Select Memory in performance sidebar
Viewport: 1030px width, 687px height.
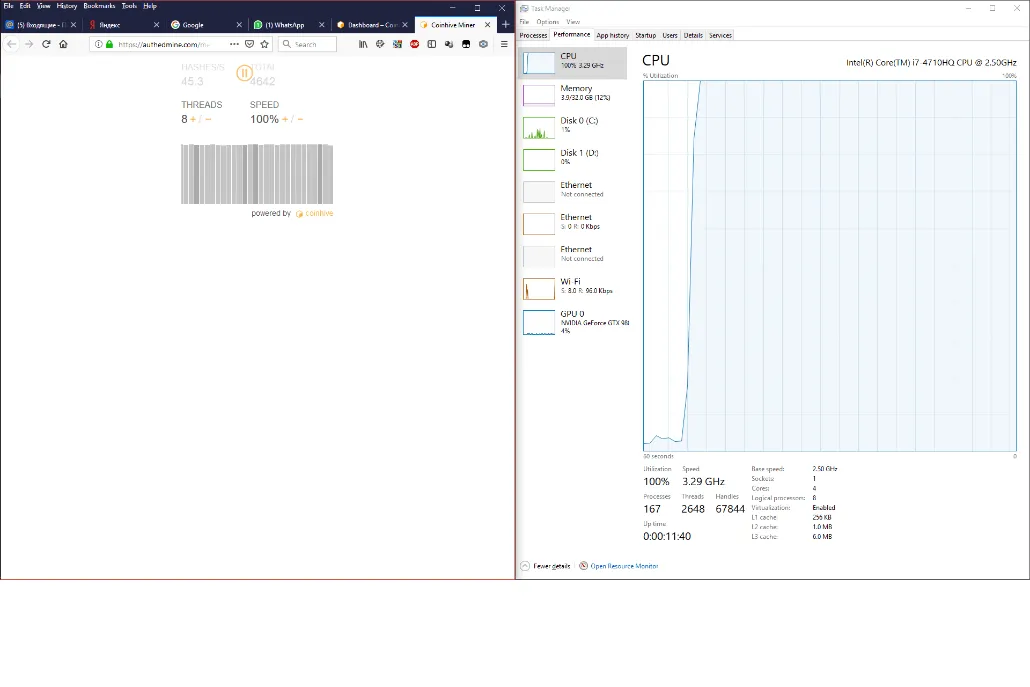(573, 95)
